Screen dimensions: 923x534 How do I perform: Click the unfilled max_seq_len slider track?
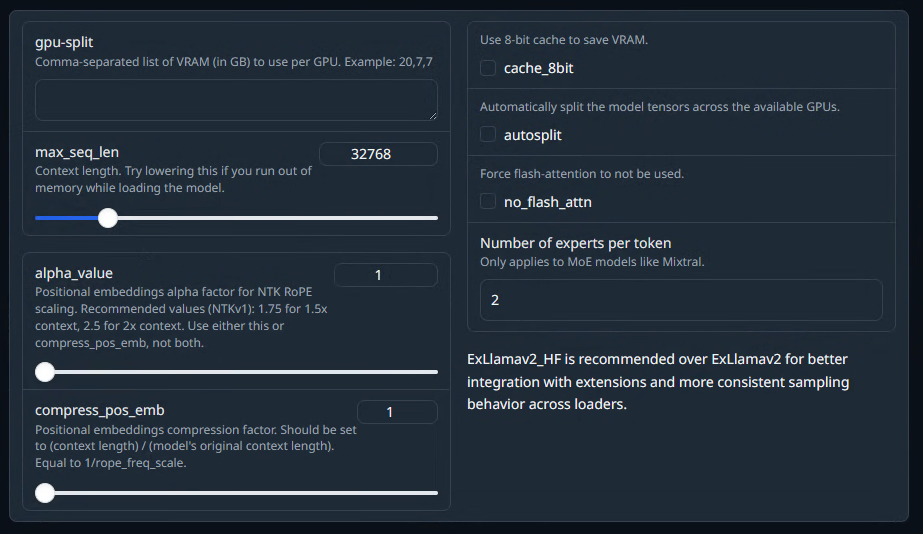click(278, 218)
